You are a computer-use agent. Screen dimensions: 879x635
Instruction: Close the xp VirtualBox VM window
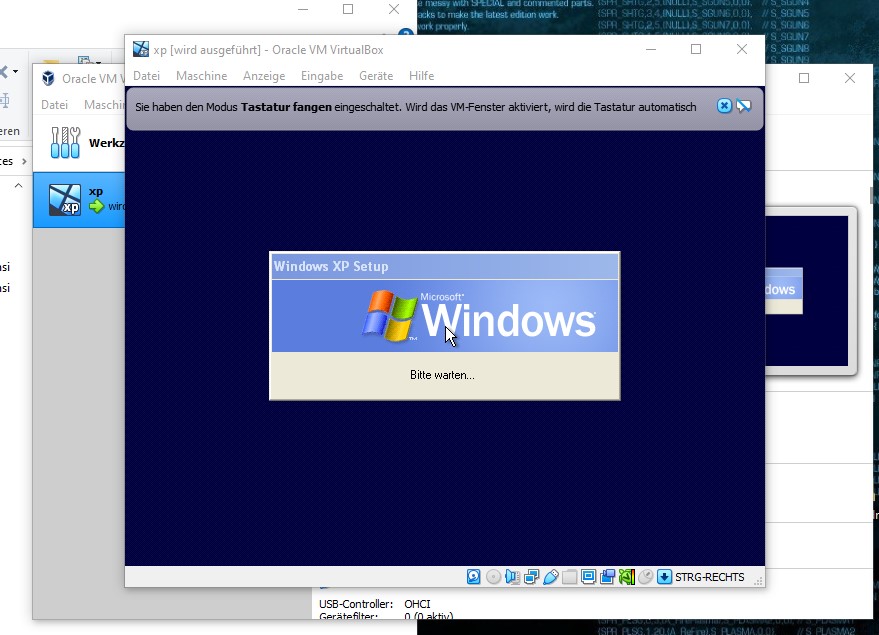(742, 49)
